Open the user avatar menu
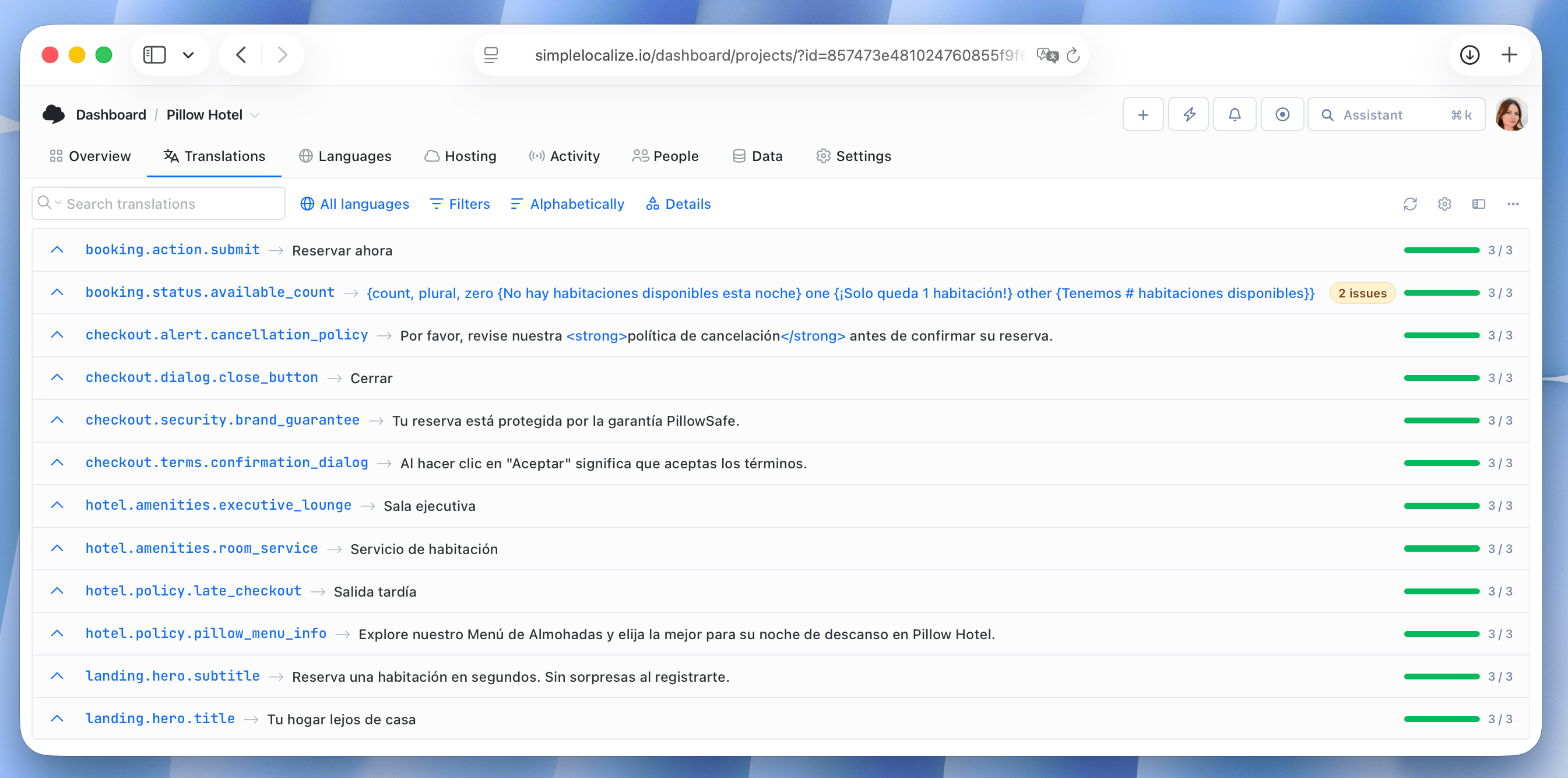 click(x=1511, y=114)
